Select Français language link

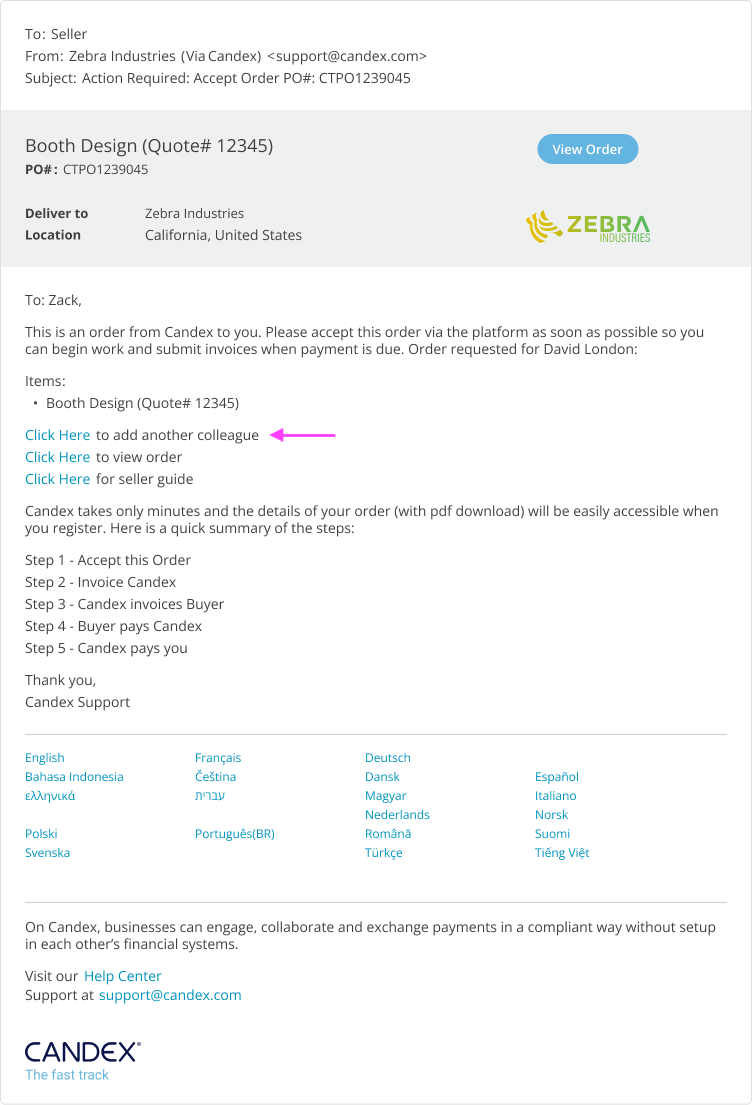pyautogui.click(x=218, y=758)
